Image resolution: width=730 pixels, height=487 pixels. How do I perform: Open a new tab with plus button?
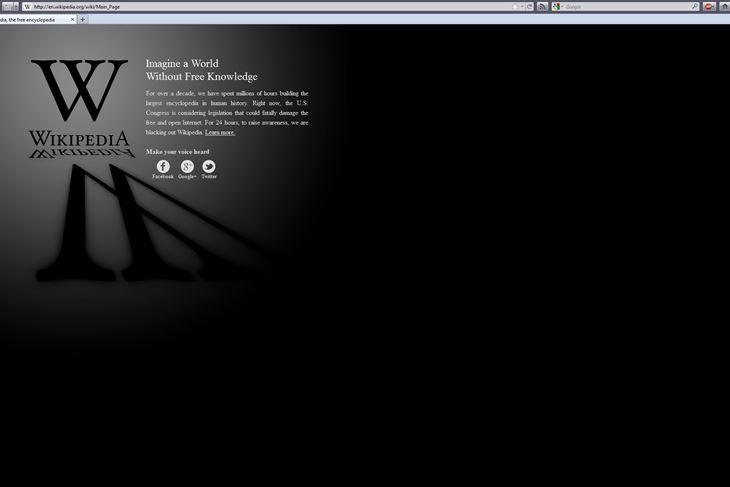pos(83,20)
